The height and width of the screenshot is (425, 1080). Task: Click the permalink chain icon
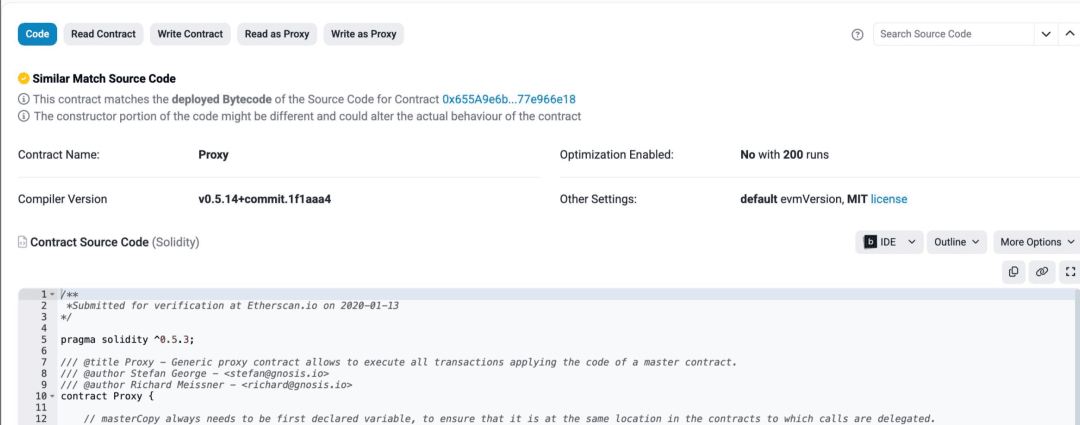[1041, 272]
